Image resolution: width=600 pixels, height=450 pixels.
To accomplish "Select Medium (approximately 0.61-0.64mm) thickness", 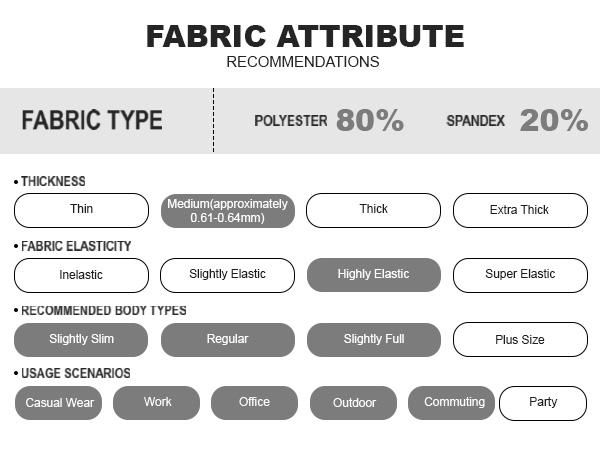I will [228, 210].
